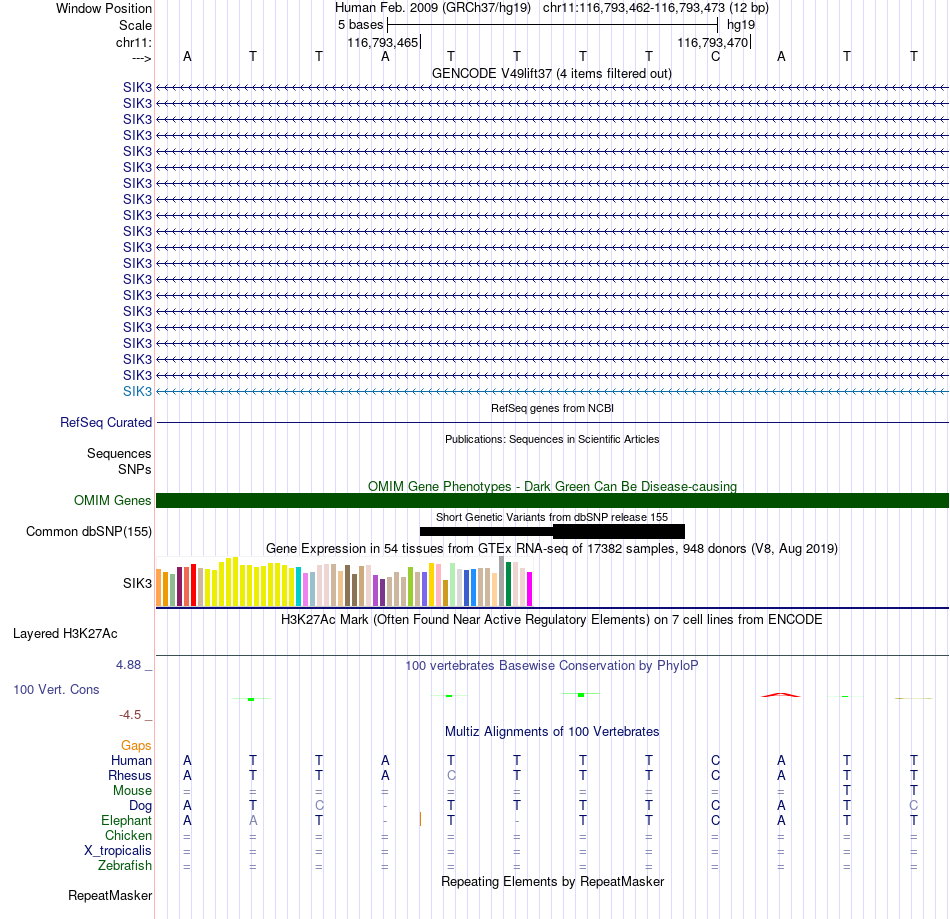Click the 116,793,465 position marker
This screenshot has width=950, height=919.
[x=383, y=42]
